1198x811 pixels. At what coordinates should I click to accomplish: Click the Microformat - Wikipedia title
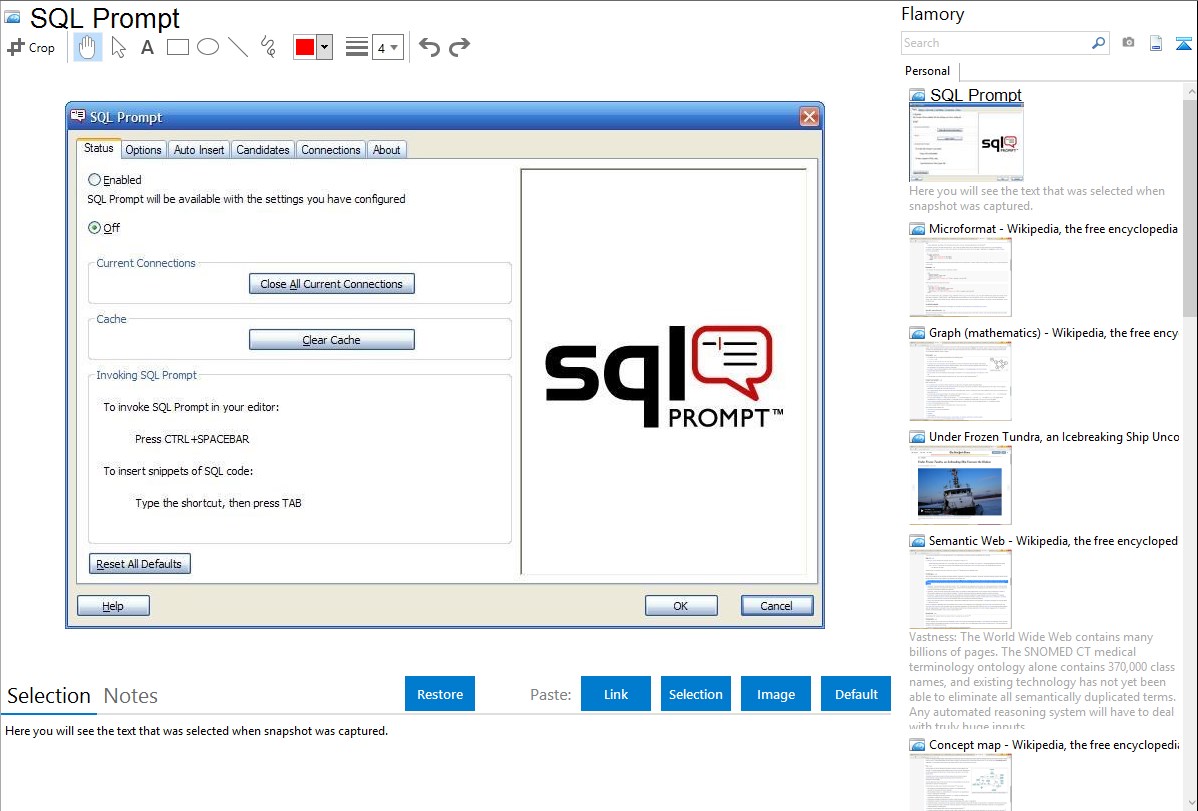point(1053,229)
